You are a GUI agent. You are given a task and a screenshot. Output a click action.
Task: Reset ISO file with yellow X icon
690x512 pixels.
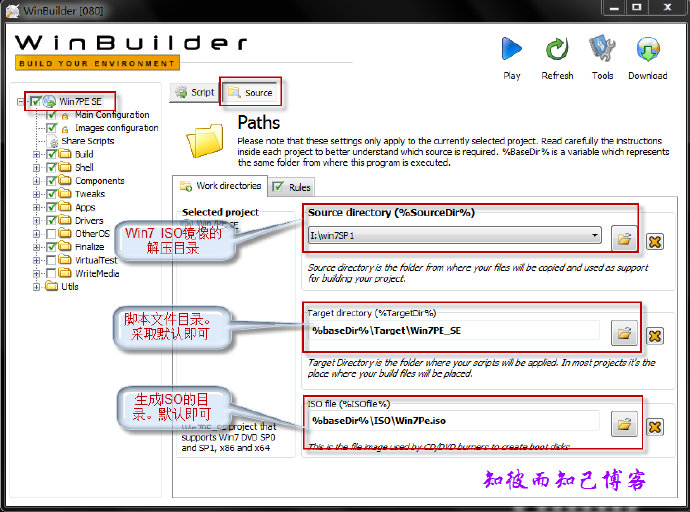655,427
